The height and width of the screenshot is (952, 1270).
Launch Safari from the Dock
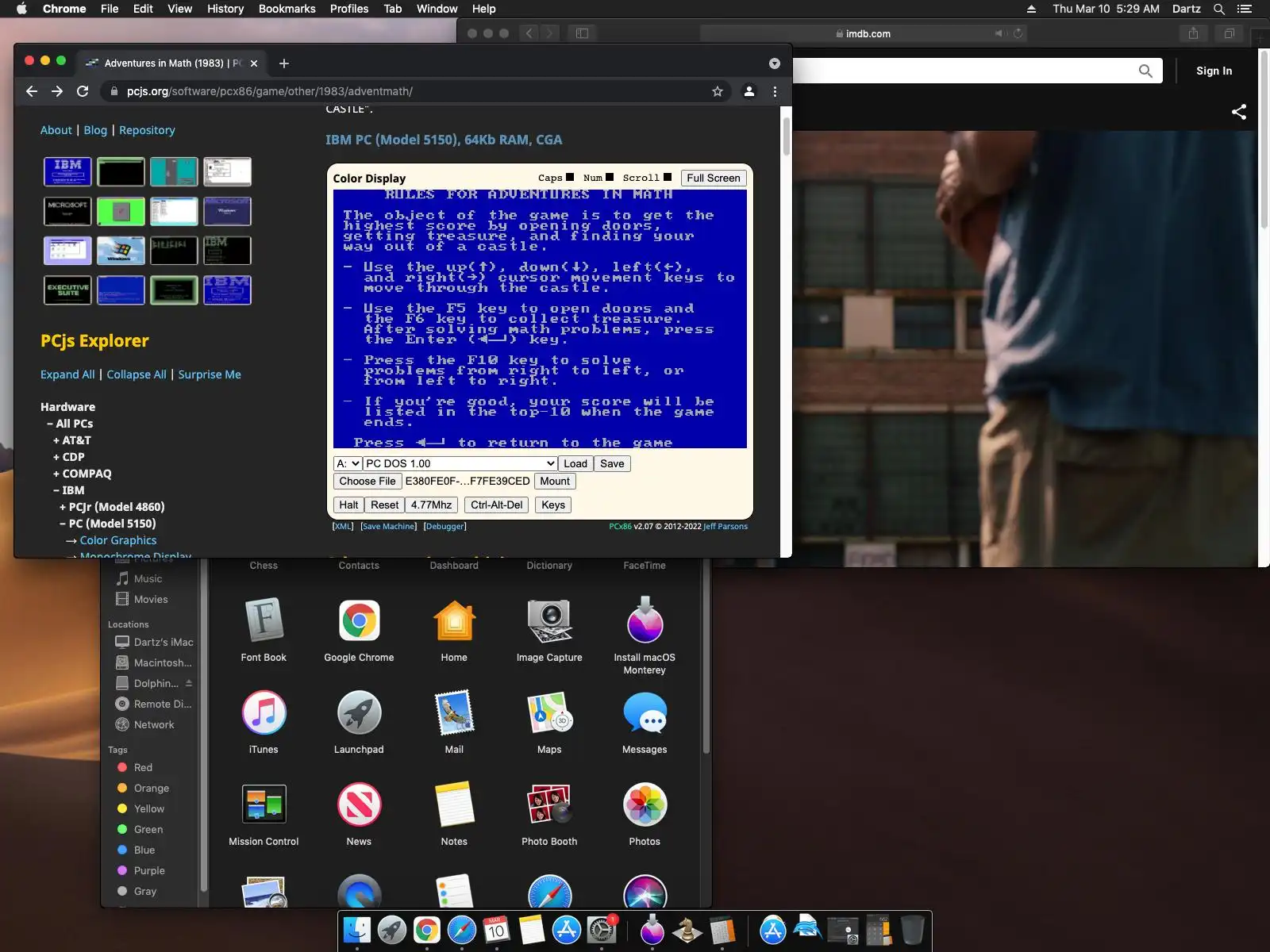(x=461, y=930)
